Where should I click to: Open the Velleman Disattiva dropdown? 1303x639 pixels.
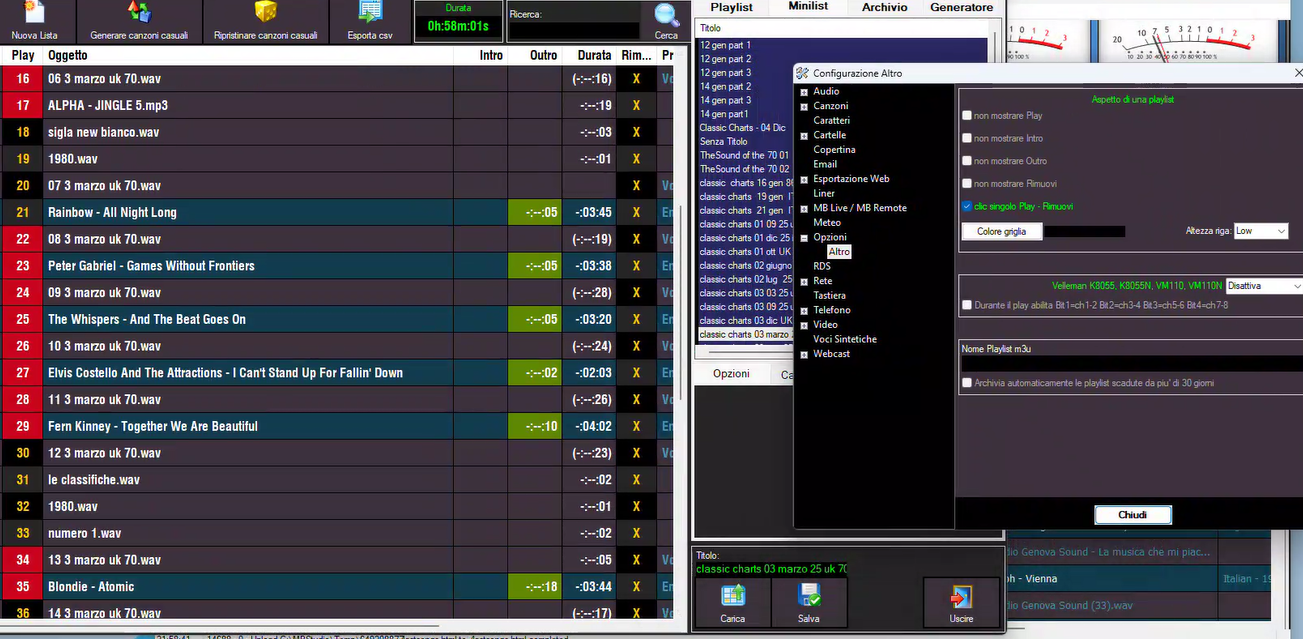[x=1263, y=286]
